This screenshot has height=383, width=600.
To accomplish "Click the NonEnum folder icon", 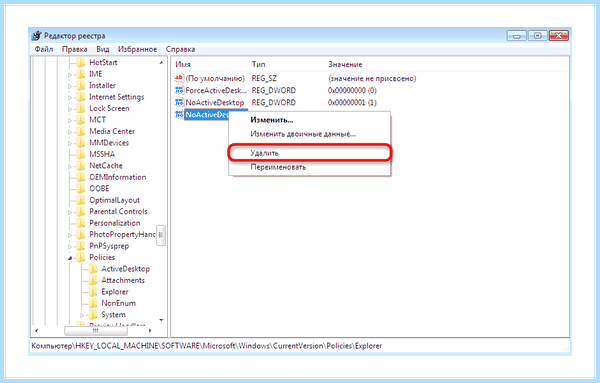I will point(93,303).
